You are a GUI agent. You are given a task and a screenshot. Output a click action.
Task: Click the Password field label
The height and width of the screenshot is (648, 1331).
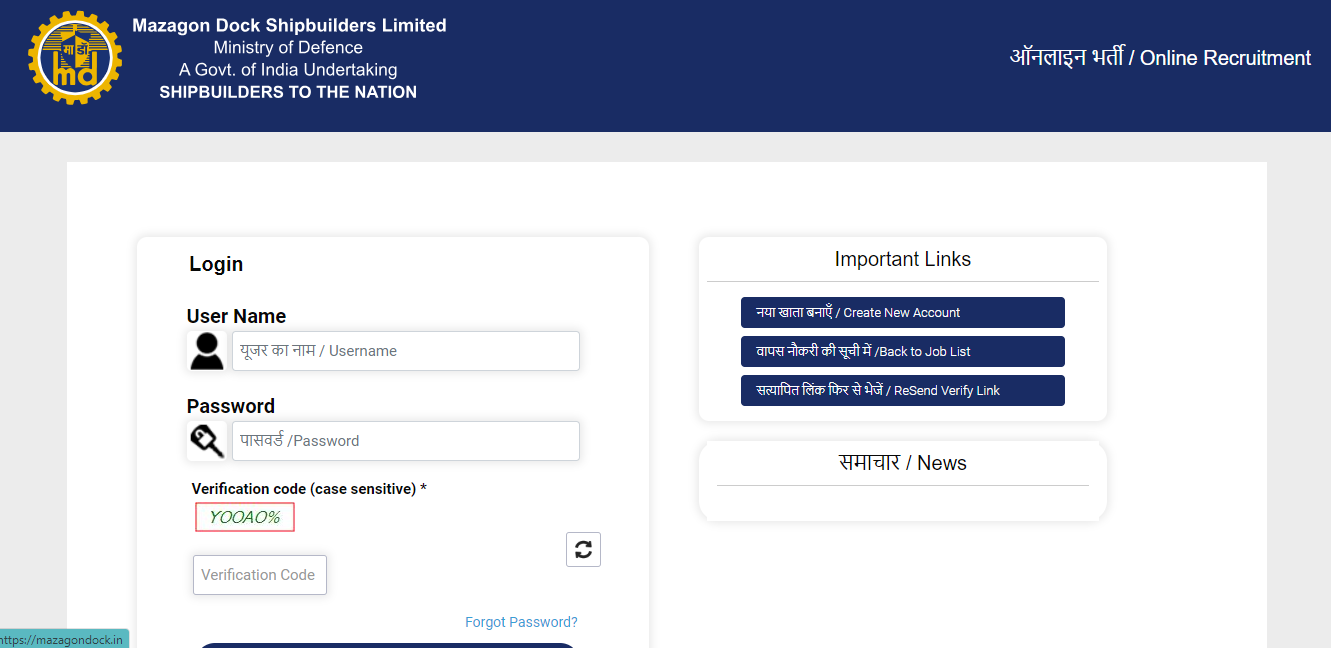point(231,406)
